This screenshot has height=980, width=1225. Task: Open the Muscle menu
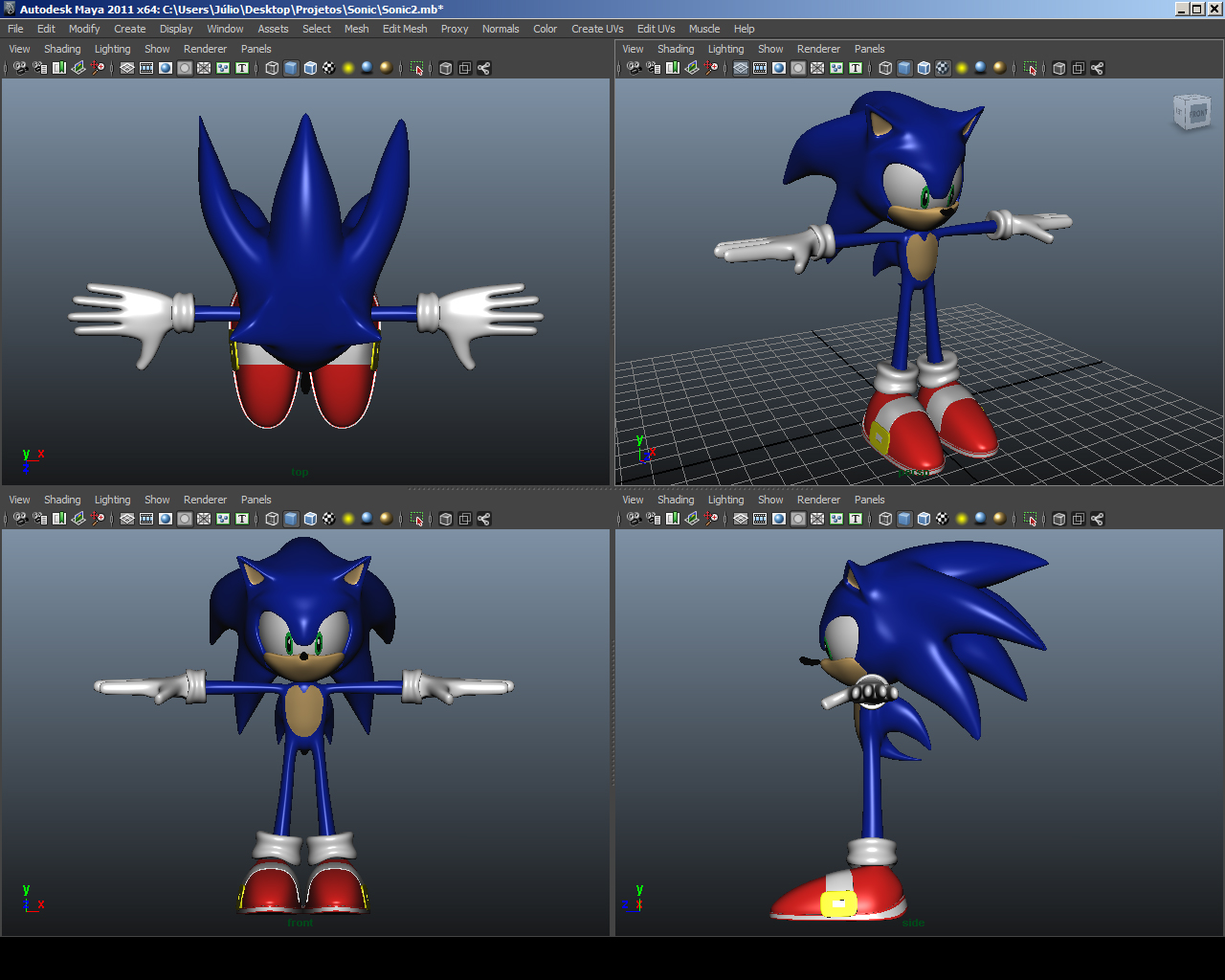[x=704, y=29]
